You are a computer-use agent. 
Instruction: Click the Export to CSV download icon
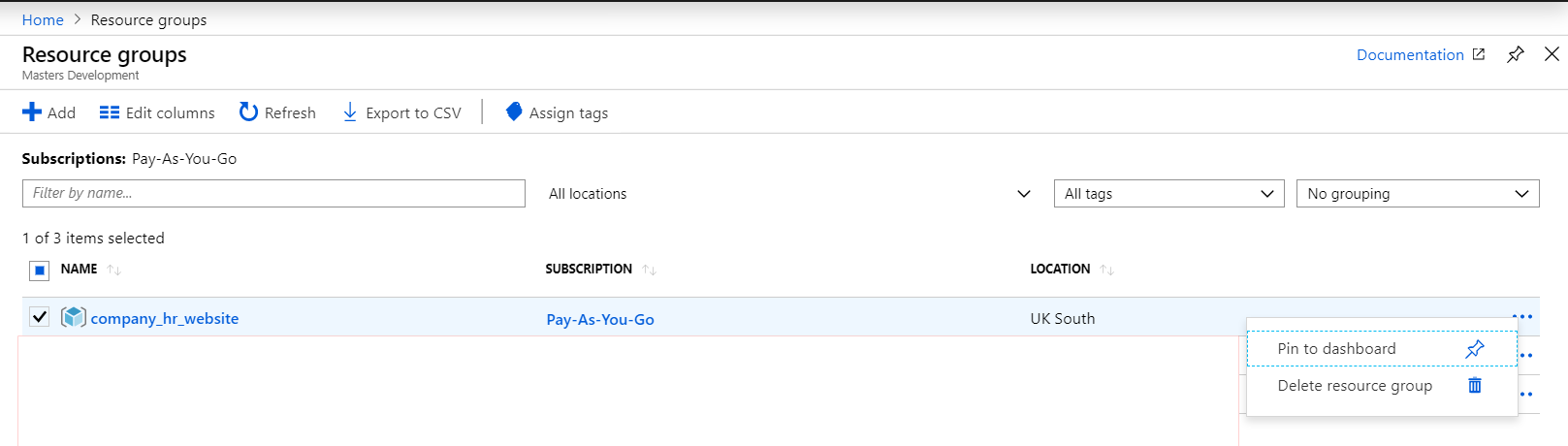click(x=350, y=112)
